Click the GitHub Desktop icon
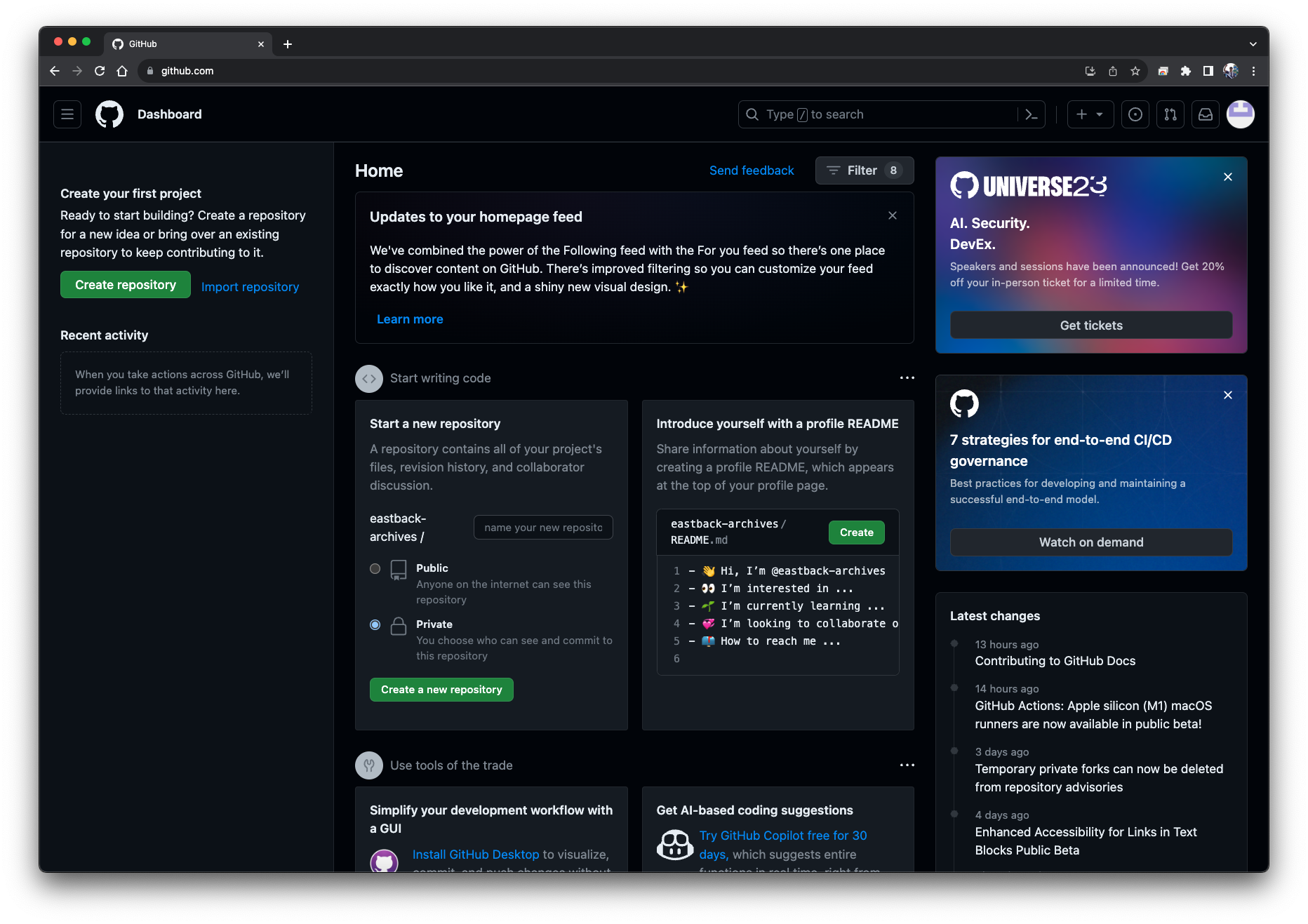 point(385,860)
